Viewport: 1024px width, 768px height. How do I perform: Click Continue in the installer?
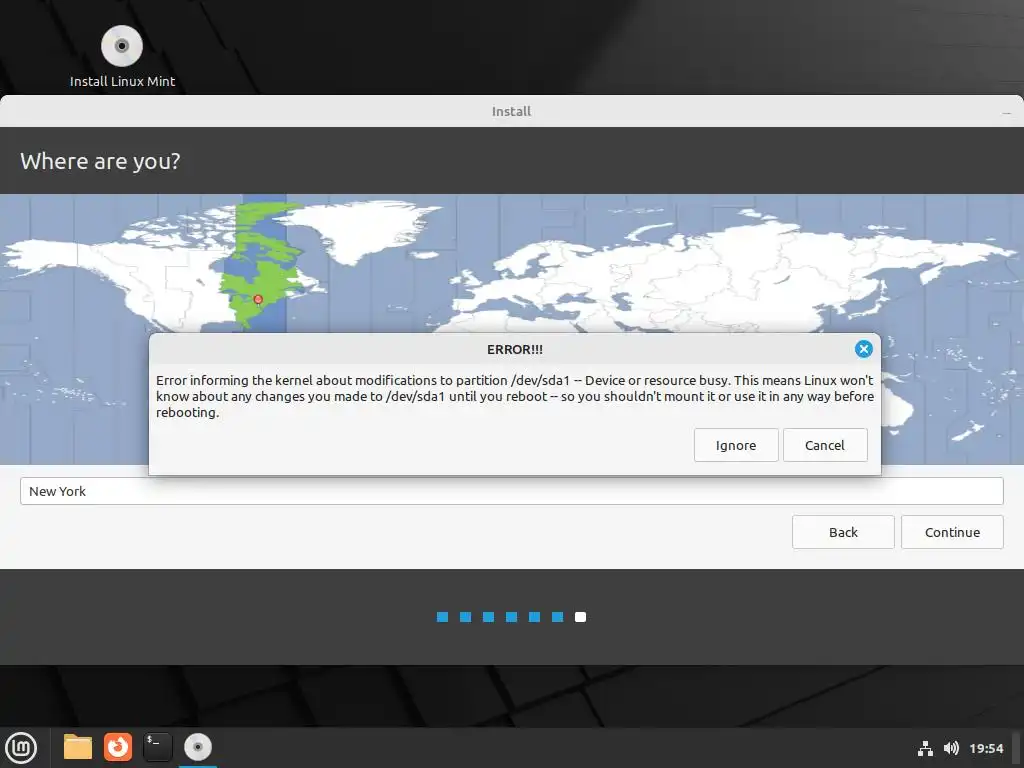click(x=952, y=532)
